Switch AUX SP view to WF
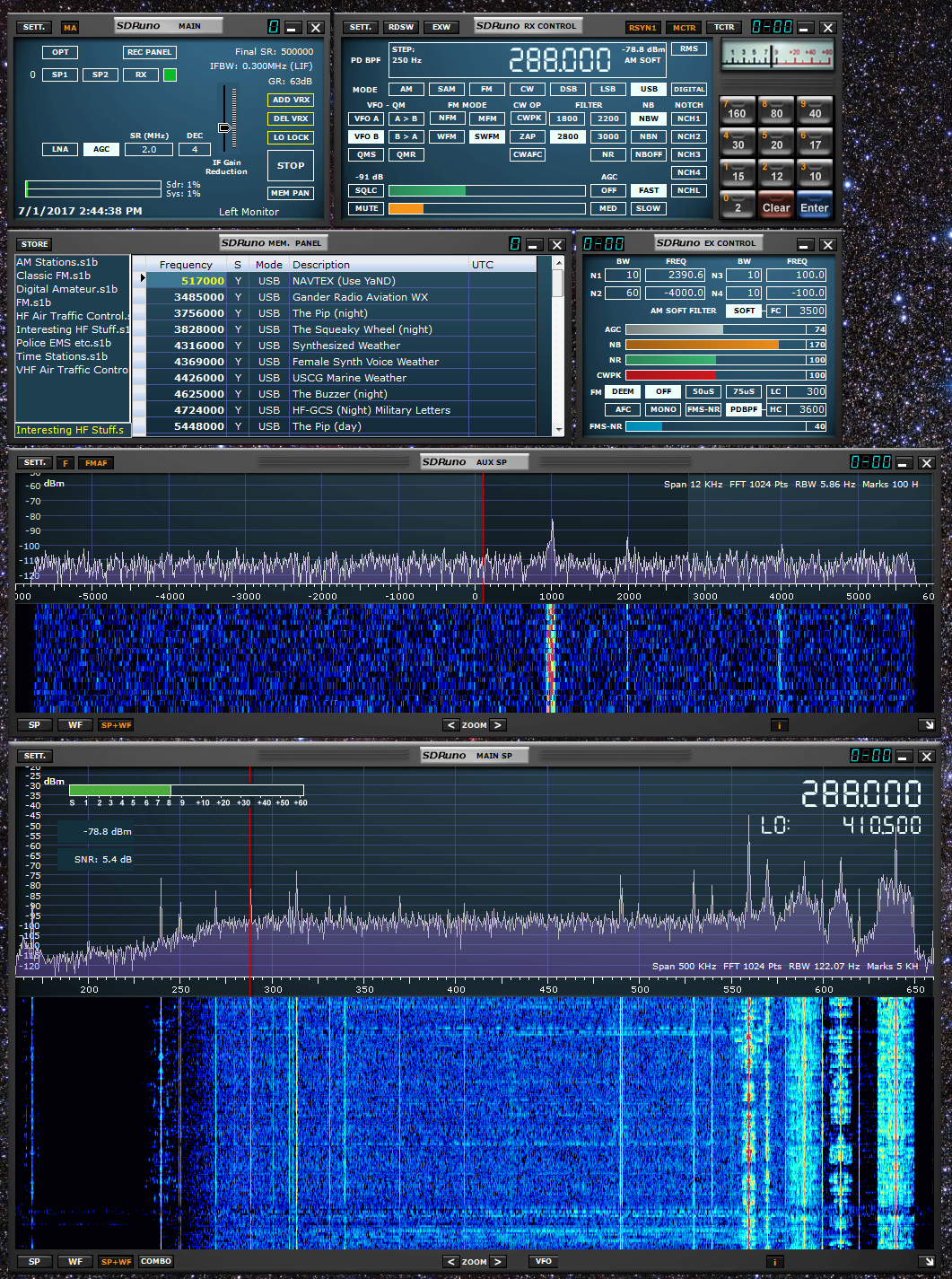The height and width of the screenshot is (1279, 952). pos(75,725)
